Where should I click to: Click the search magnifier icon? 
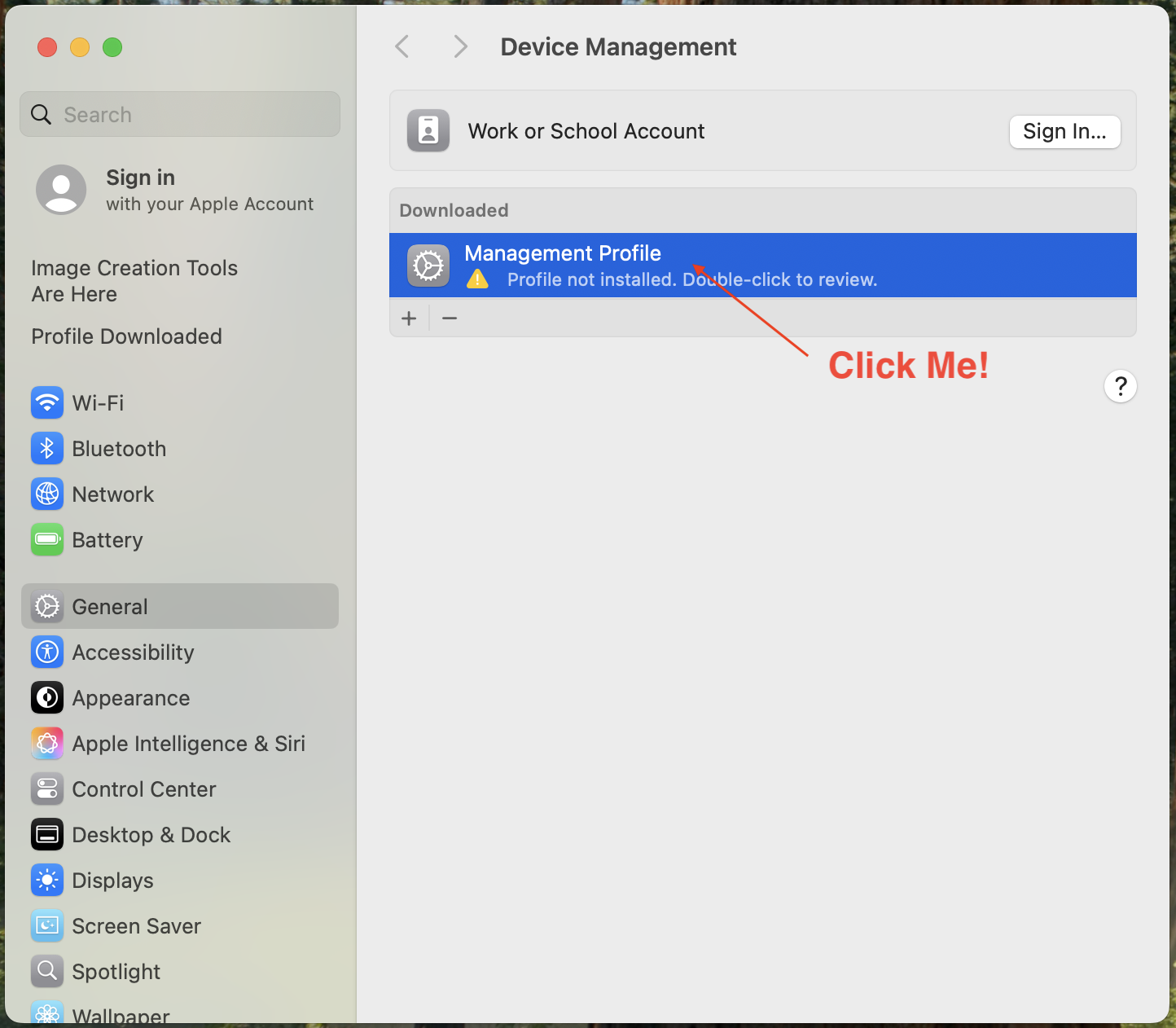(41, 114)
